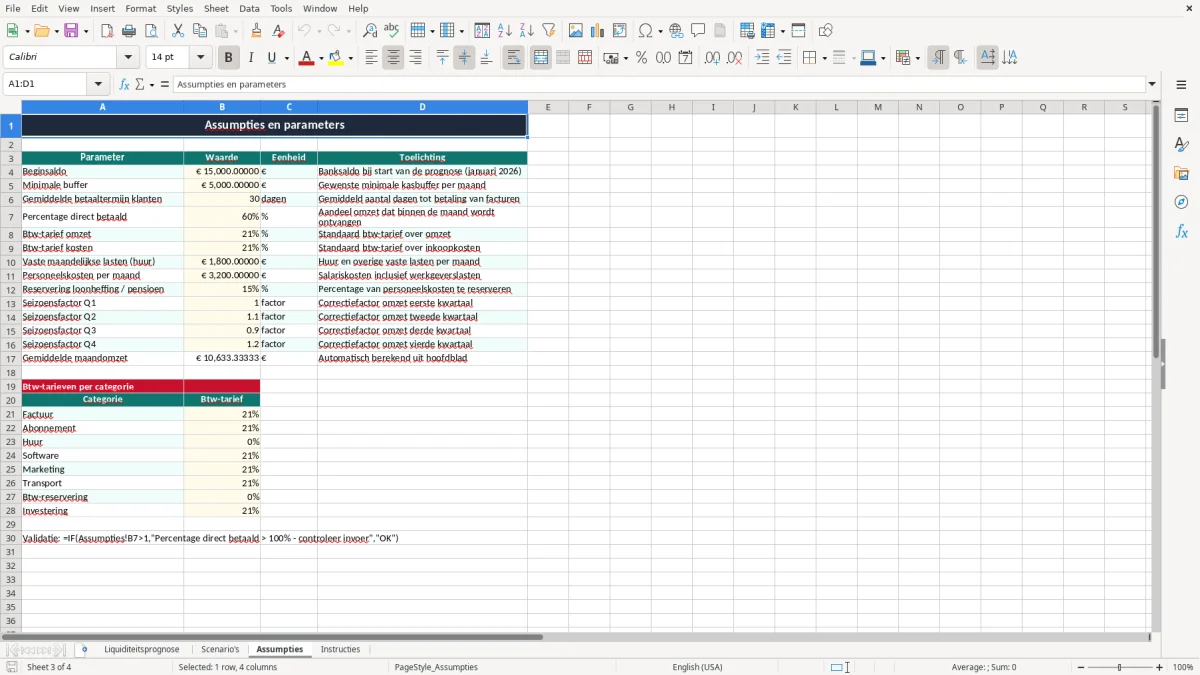The width and height of the screenshot is (1200, 675).
Task: Insert an image via the toolbar icon
Action: pyautogui.click(x=576, y=31)
